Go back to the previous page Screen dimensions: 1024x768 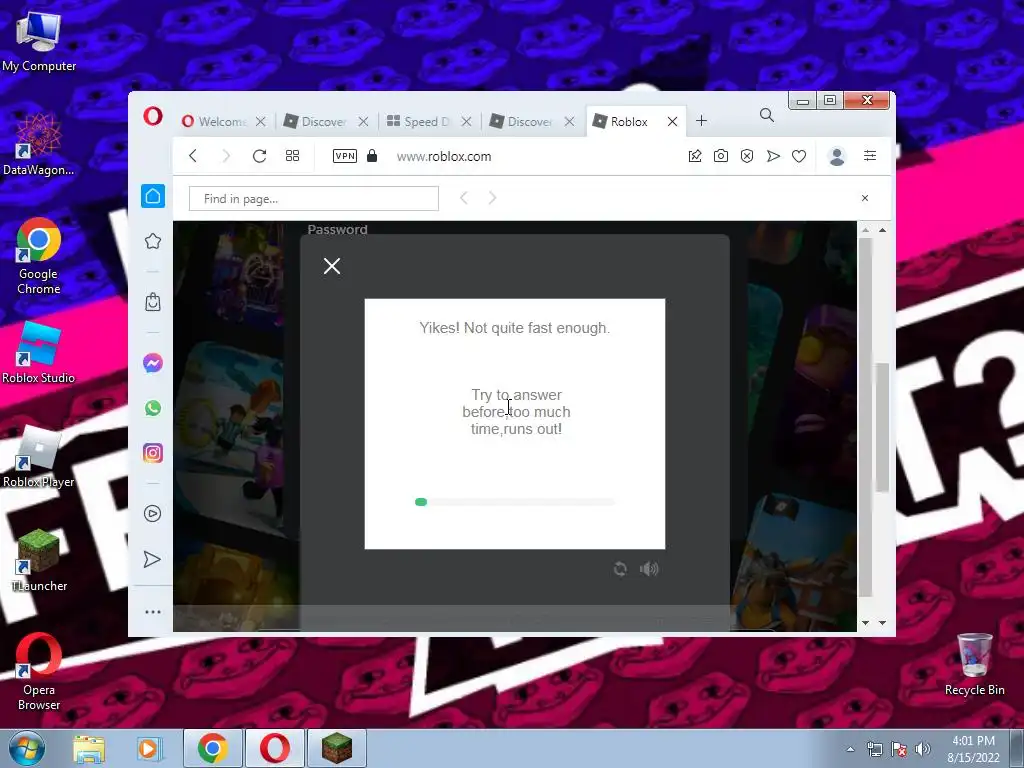click(x=193, y=155)
